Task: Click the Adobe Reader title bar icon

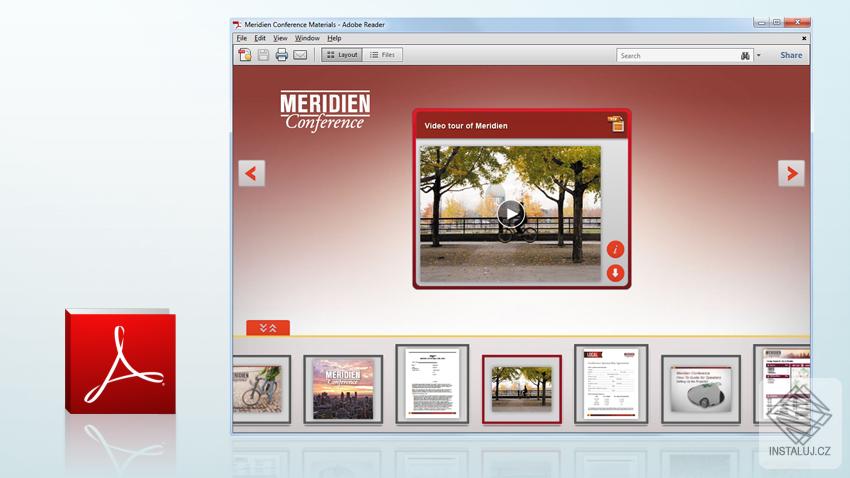Action: point(237,24)
